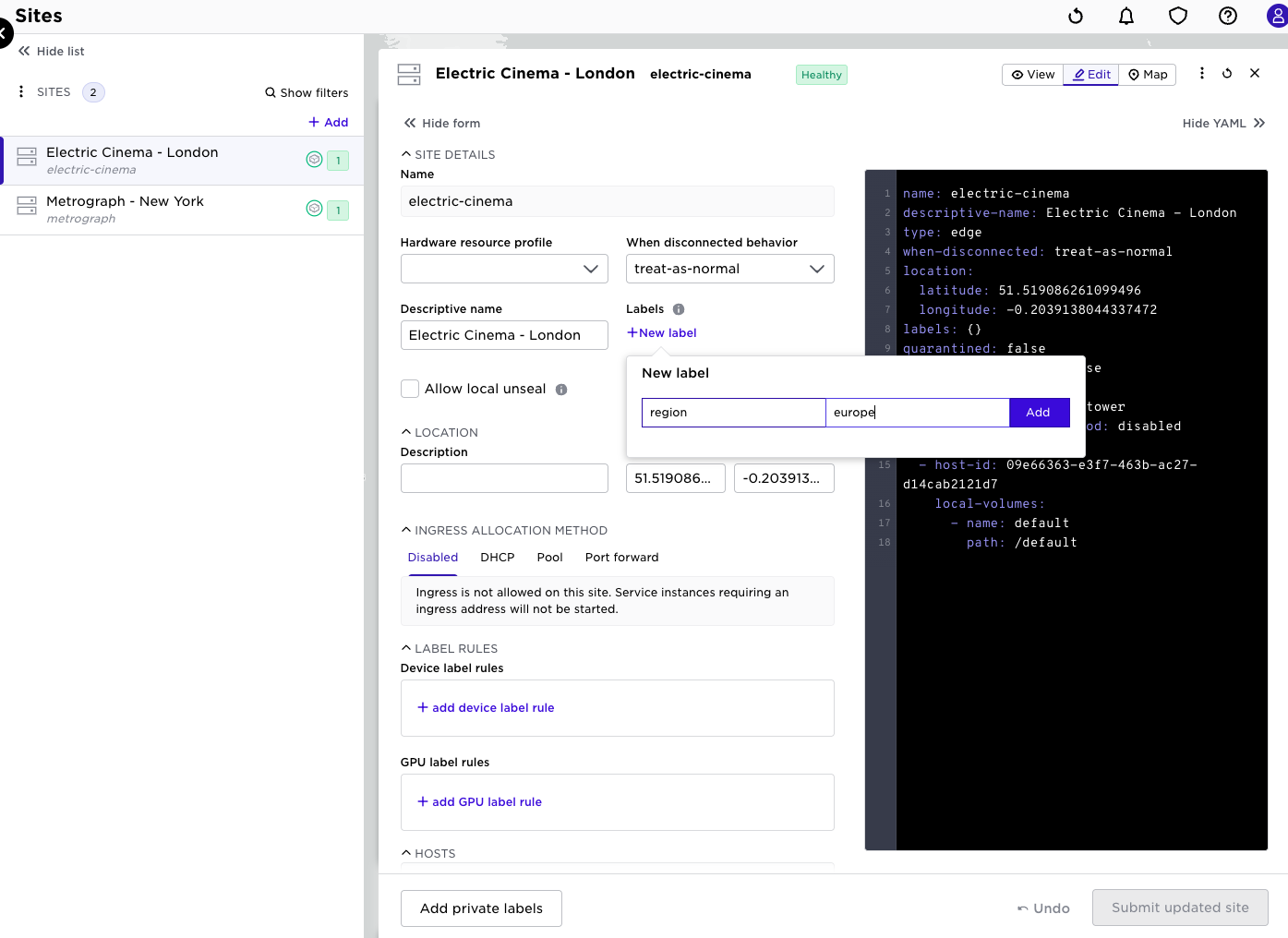Click the add device label rule link
Image resolution: width=1288 pixels, height=938 pixels.
486,708
